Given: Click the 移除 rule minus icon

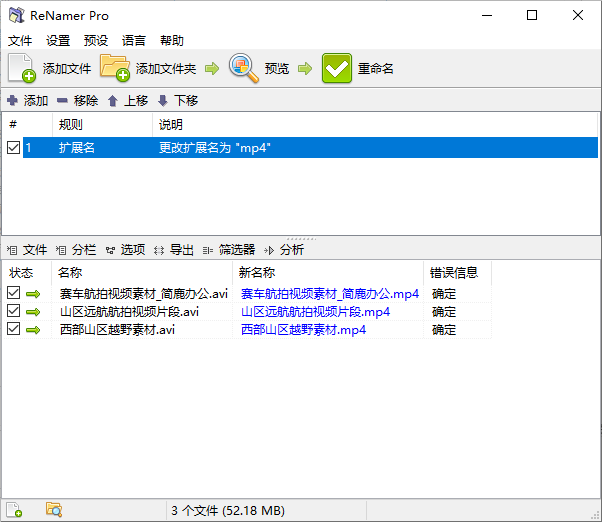Looking at the screenshot, I should click(62, 101).
